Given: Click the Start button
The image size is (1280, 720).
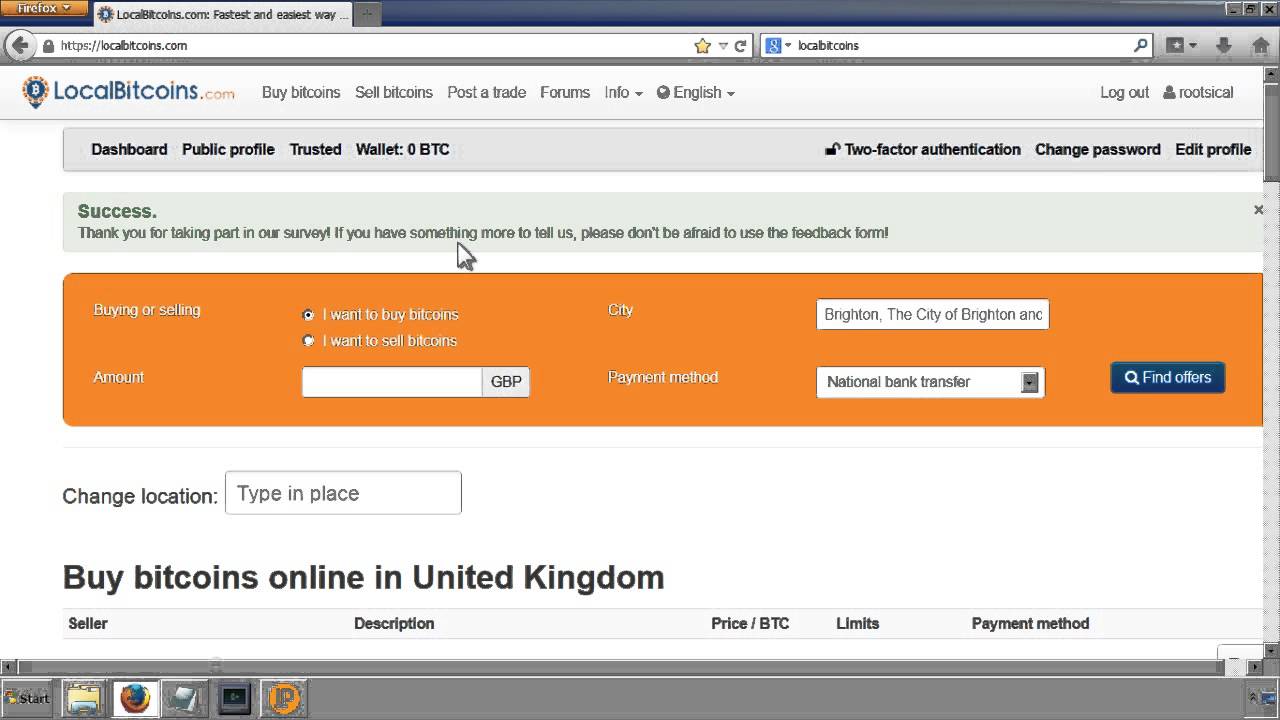Looking at the screenshot, I should (x=27, y=698).
